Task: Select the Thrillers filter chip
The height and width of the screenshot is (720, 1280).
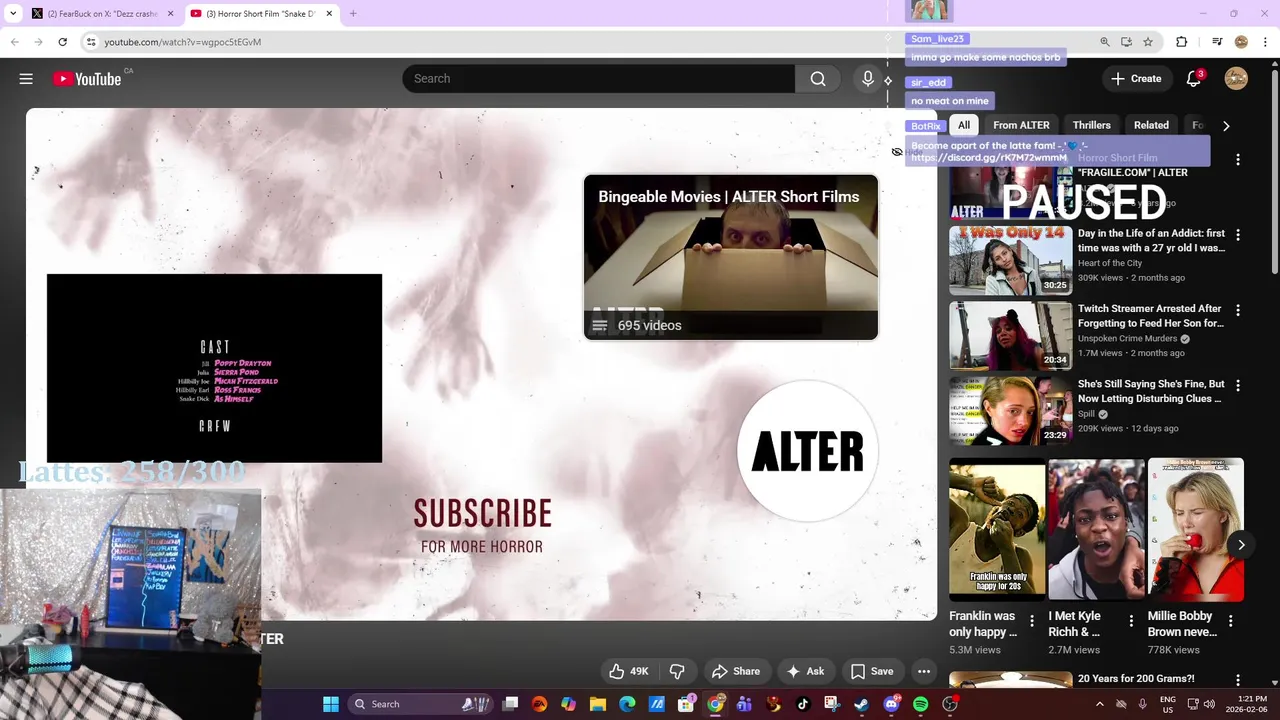Action: click(1092, 125)
